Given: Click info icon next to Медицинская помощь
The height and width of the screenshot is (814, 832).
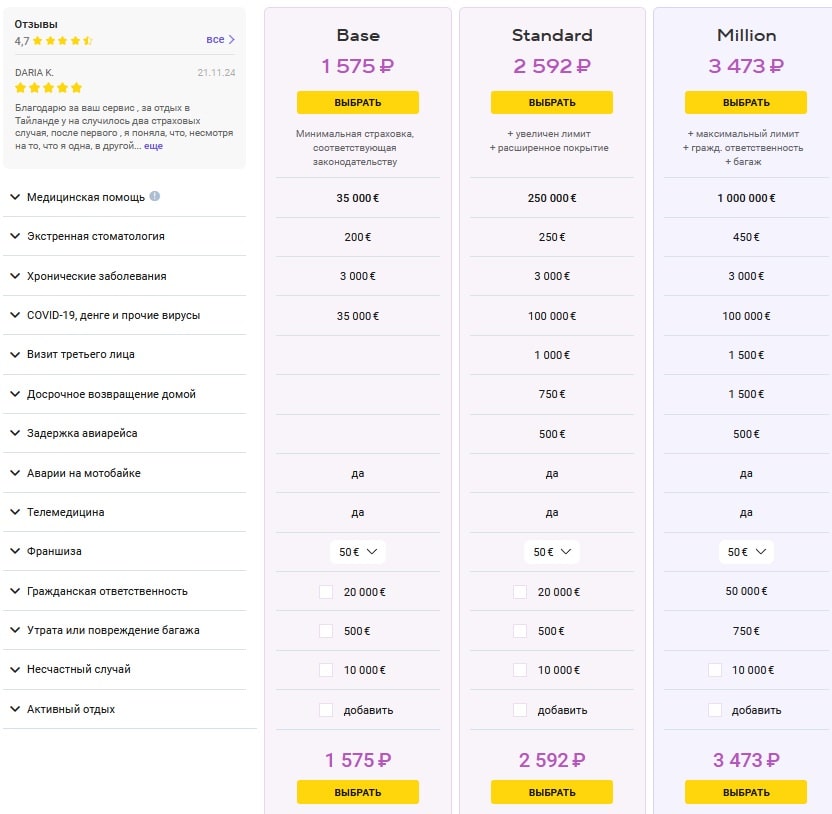Looking at the screenshot, I should coord(154,196).
